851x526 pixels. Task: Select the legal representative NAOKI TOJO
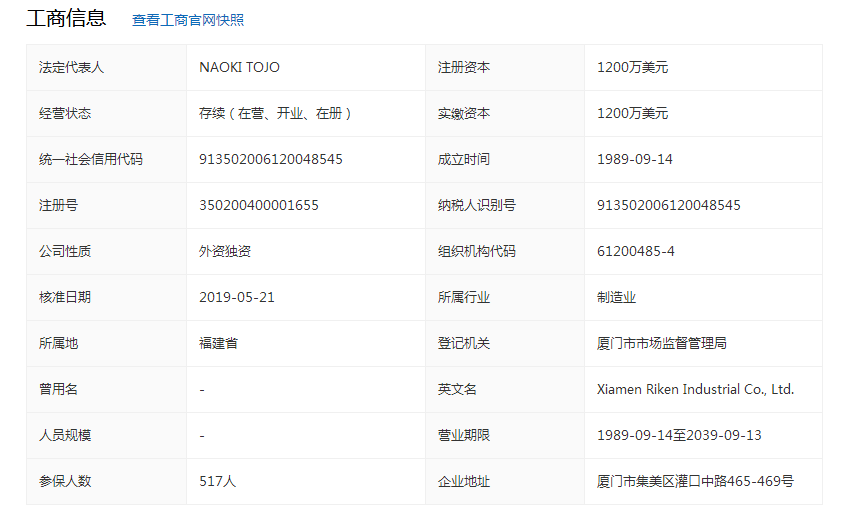[239, 67]
